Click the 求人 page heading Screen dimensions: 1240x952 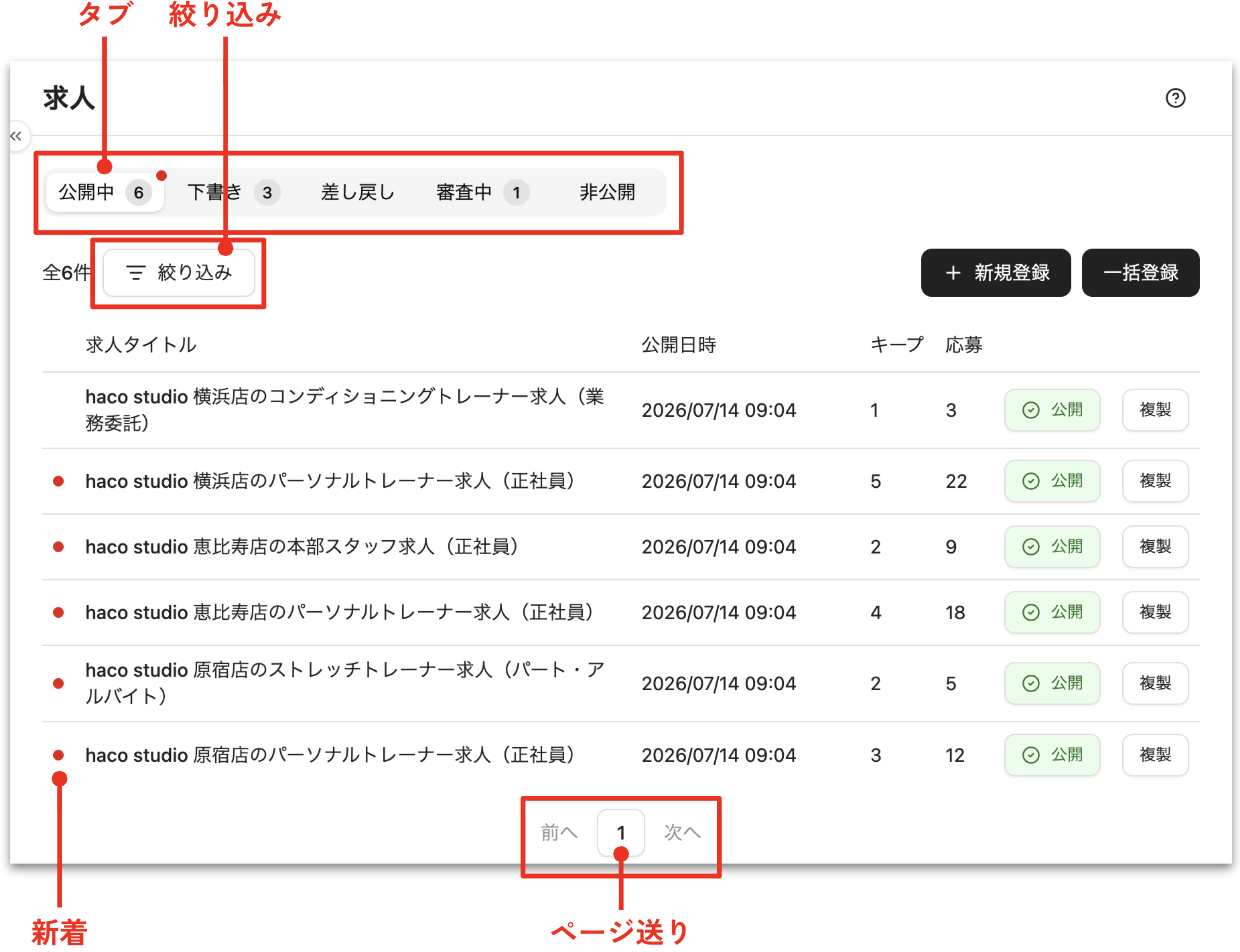click(69, 98)
